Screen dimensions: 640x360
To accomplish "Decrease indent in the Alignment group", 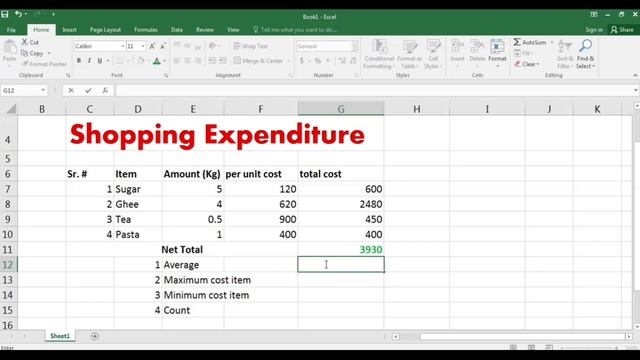I will (x=212, y=61).
